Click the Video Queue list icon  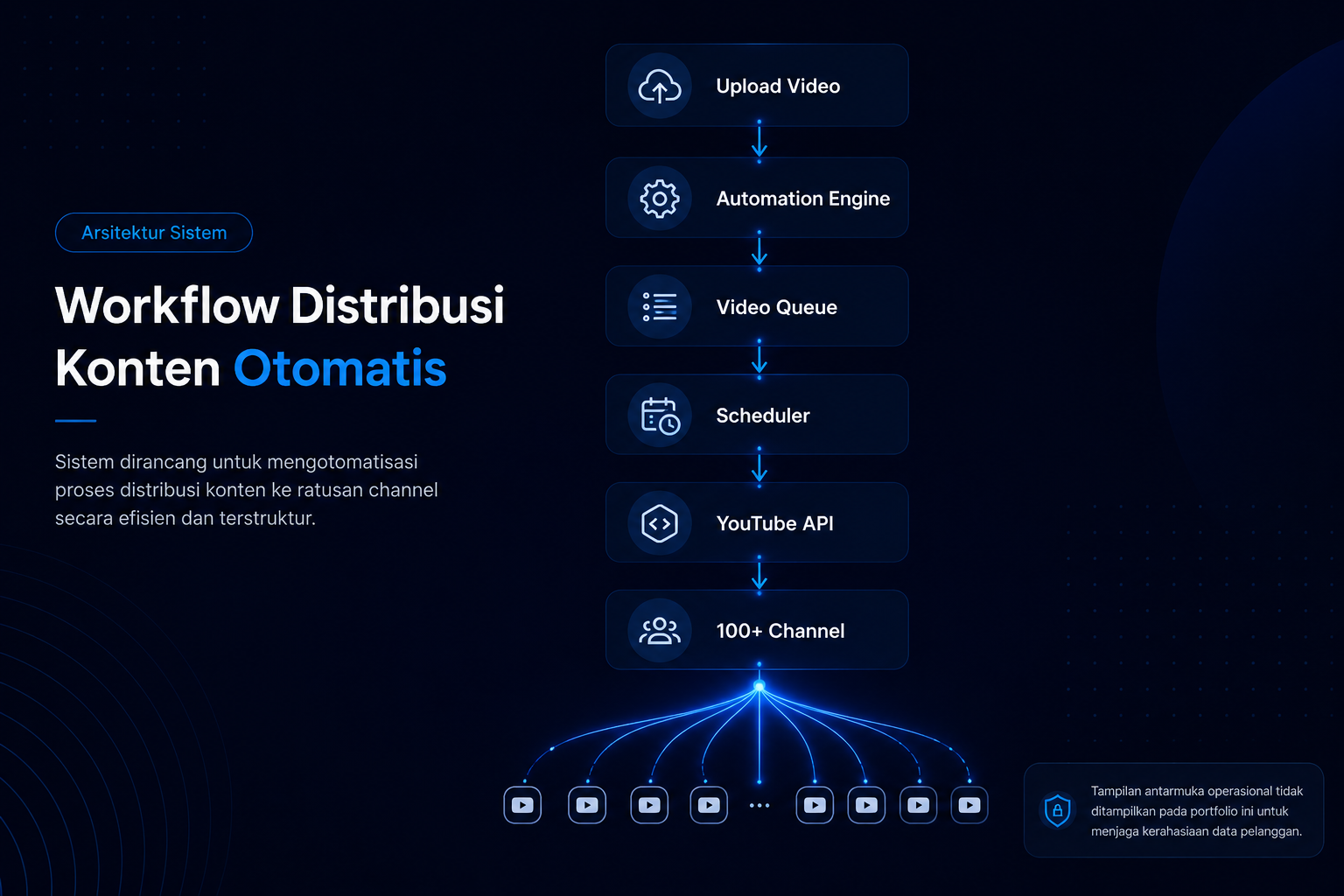click(660, 306)
